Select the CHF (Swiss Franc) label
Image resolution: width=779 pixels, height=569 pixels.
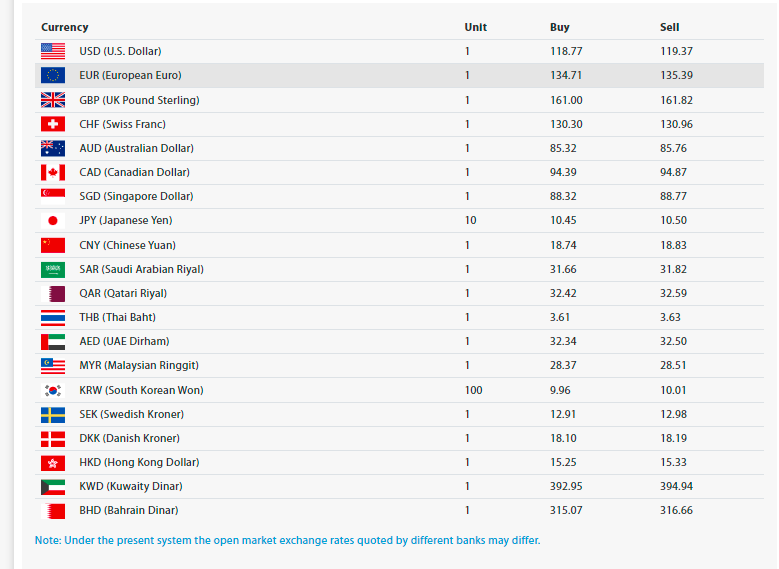(122, 124)
